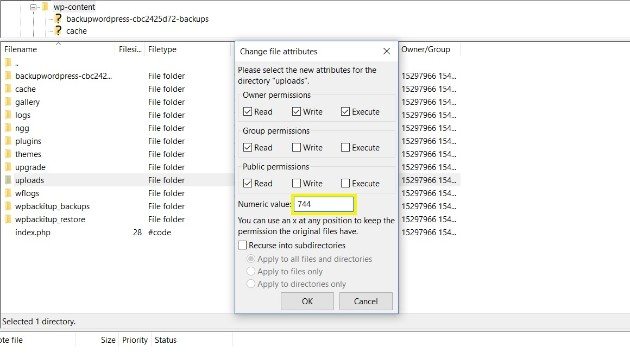Screen dimensions: 630x364
Task: Select Apply to files only option
Action: 251,271
